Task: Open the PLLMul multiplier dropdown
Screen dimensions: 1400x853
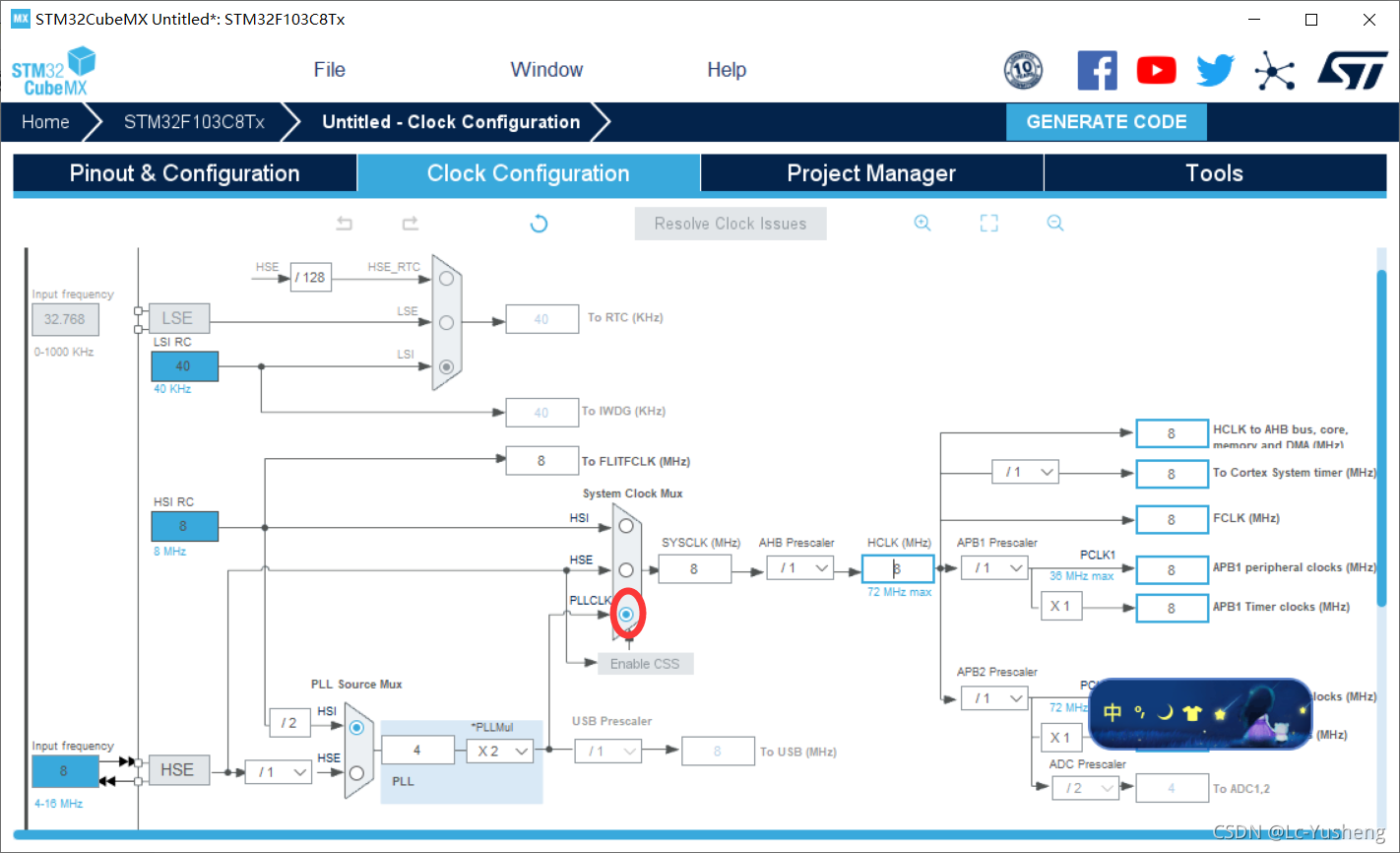Action: point(500,752)
